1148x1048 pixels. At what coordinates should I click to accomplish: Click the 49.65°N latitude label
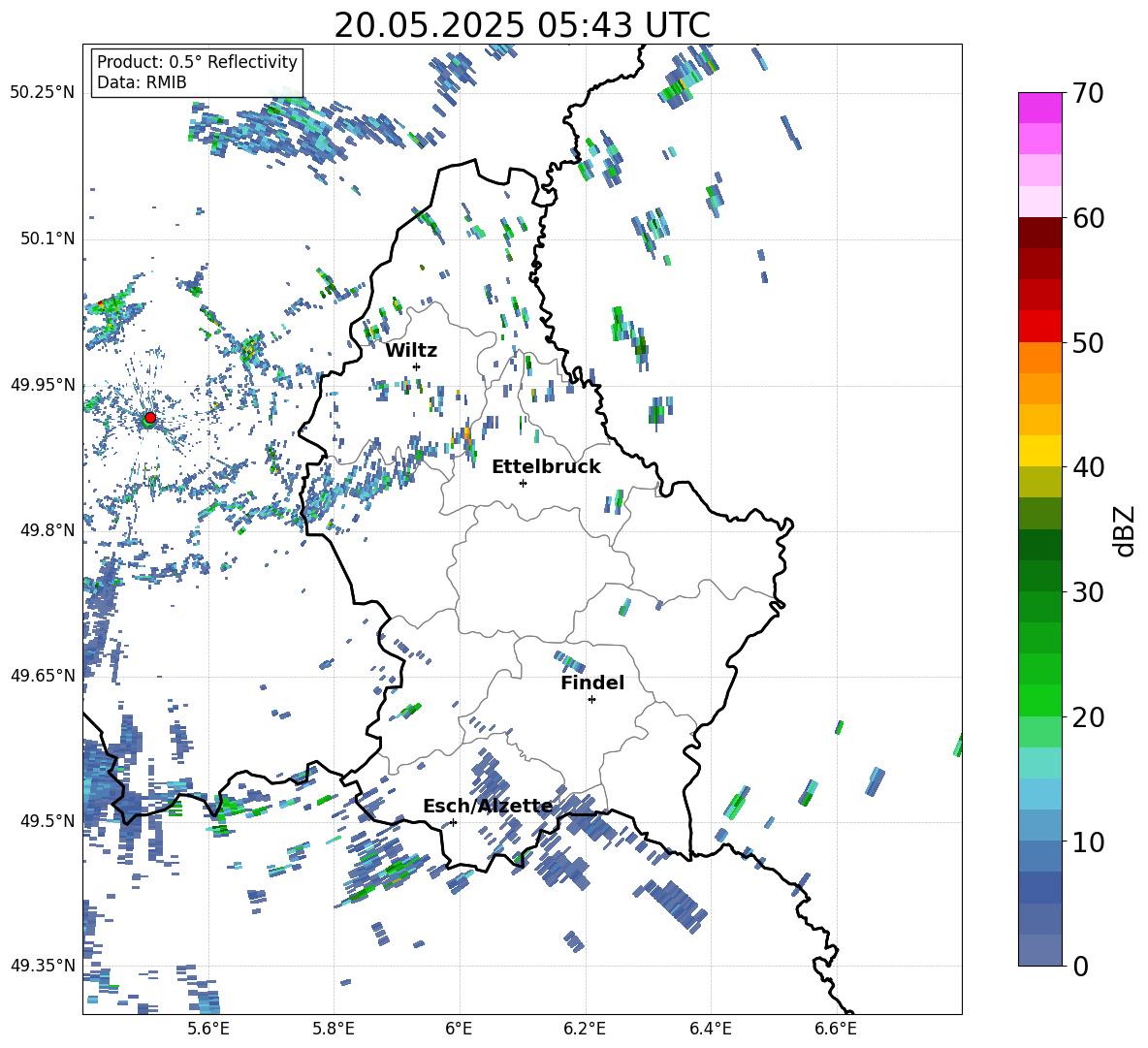(43, 675)
